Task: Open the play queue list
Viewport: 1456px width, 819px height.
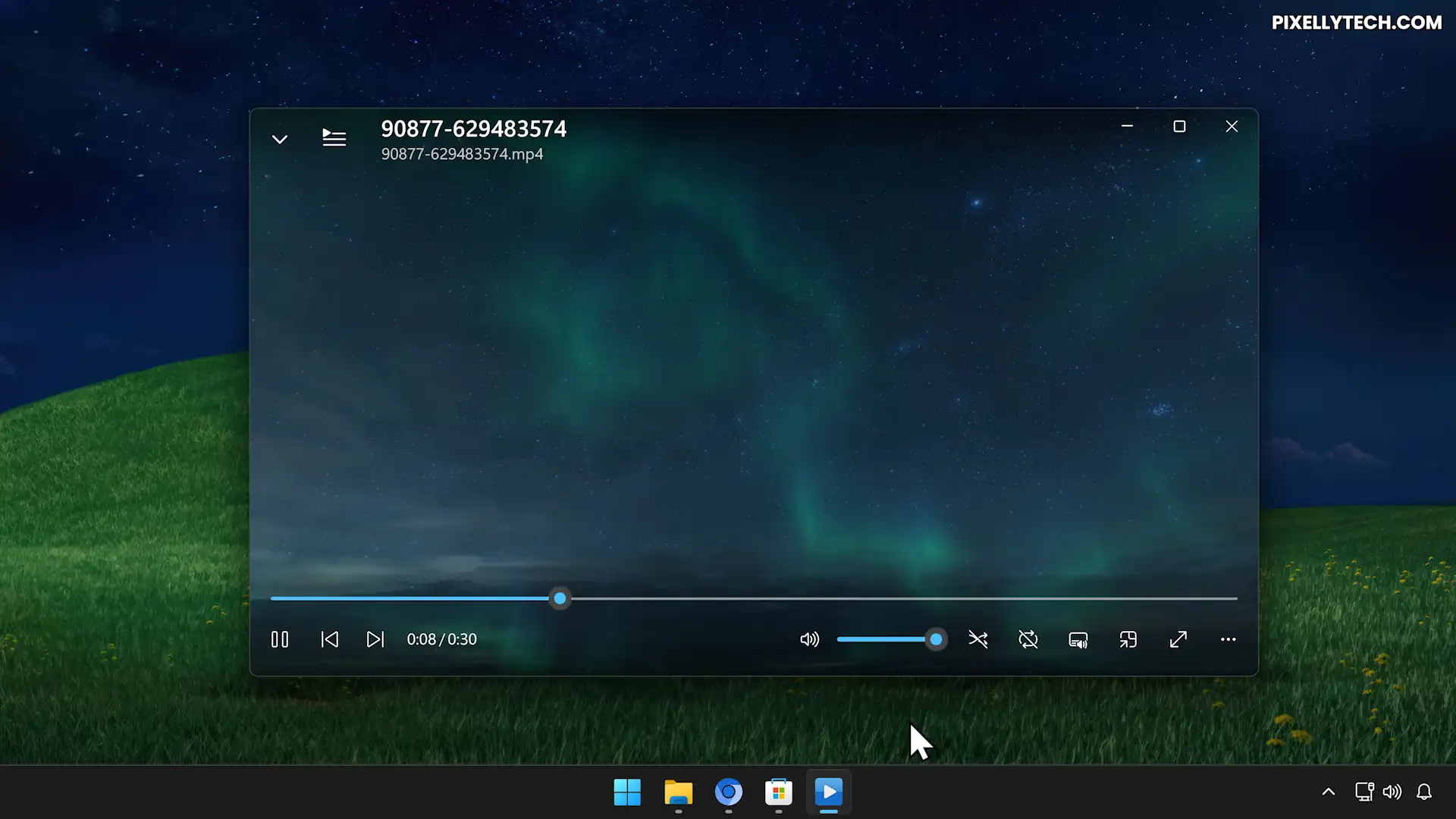Action: (x=334, y=137)
